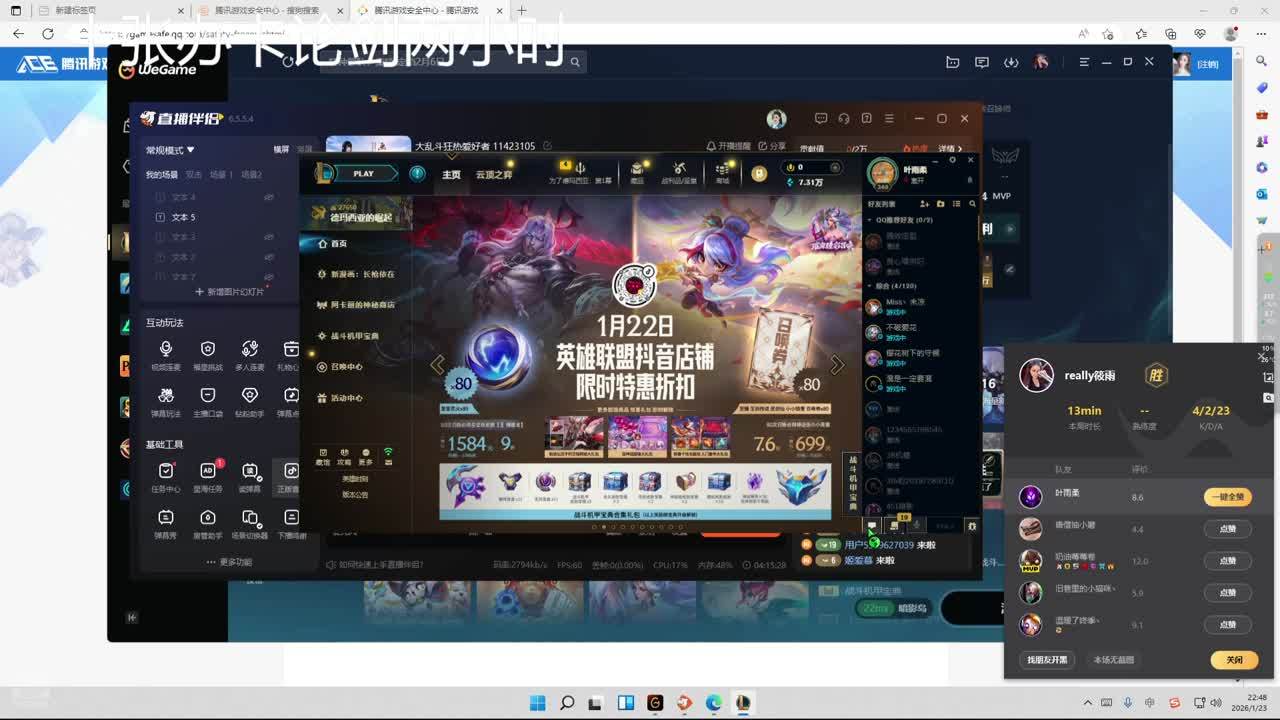Expand the 常规模式 mode dropdown
This screenshot has width=1280, height=720.
pos(170,150)
